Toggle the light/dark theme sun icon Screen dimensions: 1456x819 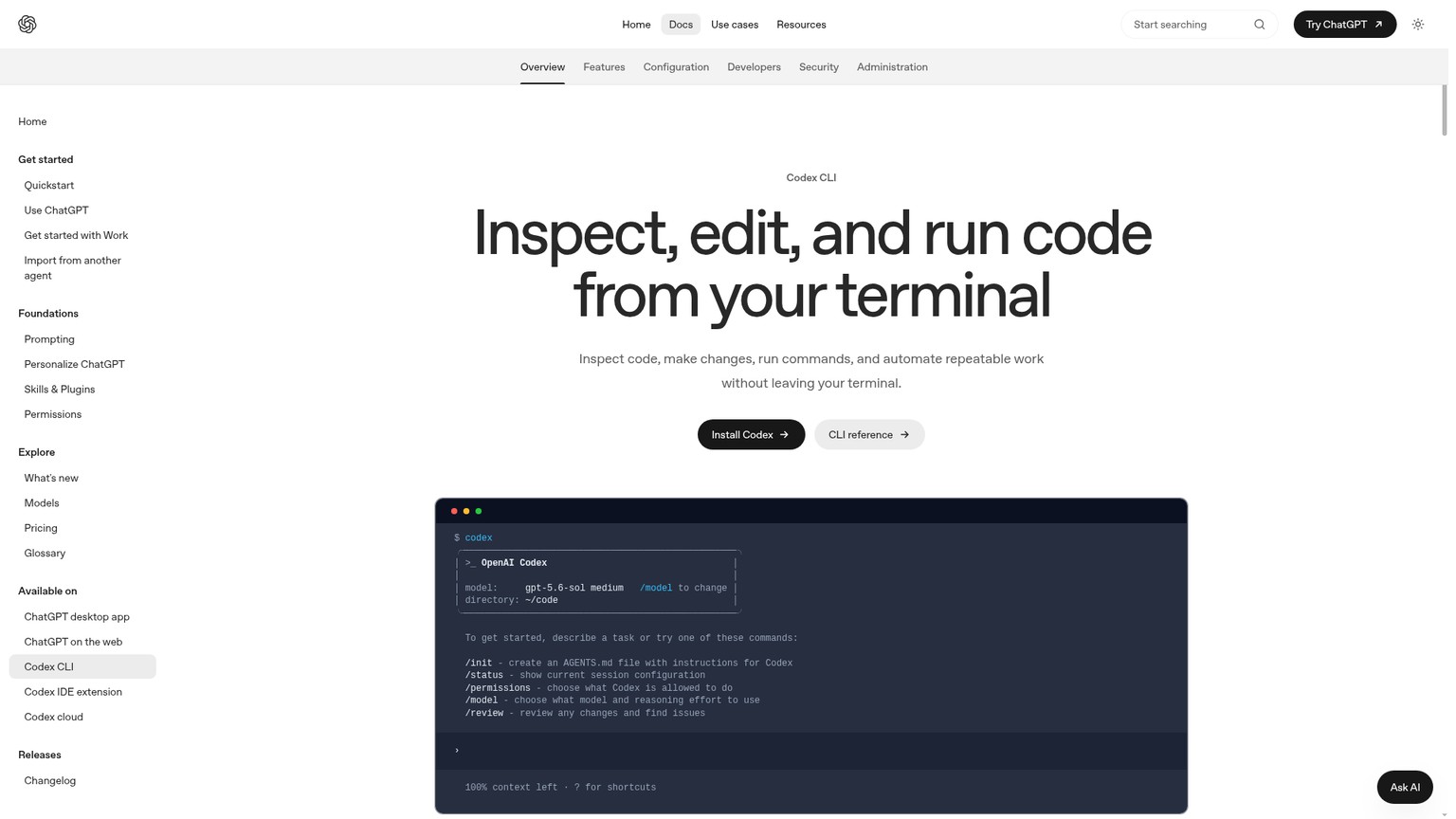(x=1417, y=25)
